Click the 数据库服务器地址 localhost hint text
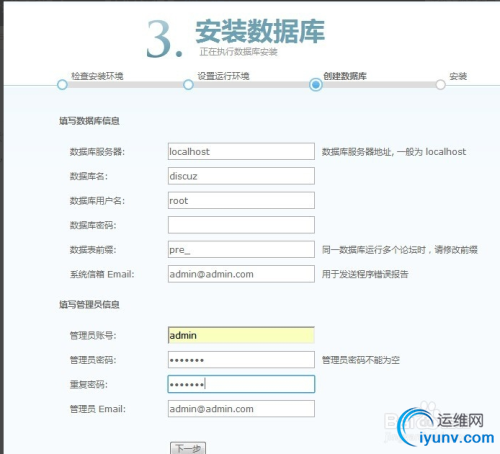 [x=394, y=152]
